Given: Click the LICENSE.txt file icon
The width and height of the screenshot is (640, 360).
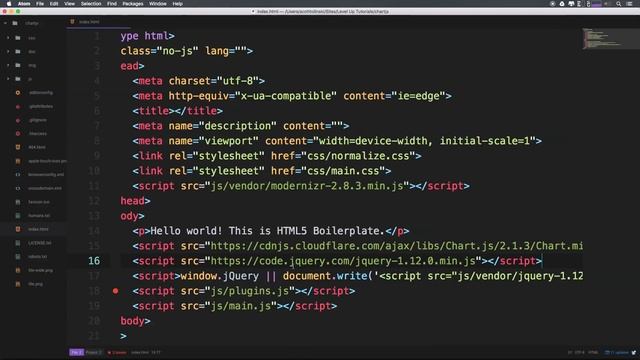Looking at the screenshot, I should (x=18, y=243).
